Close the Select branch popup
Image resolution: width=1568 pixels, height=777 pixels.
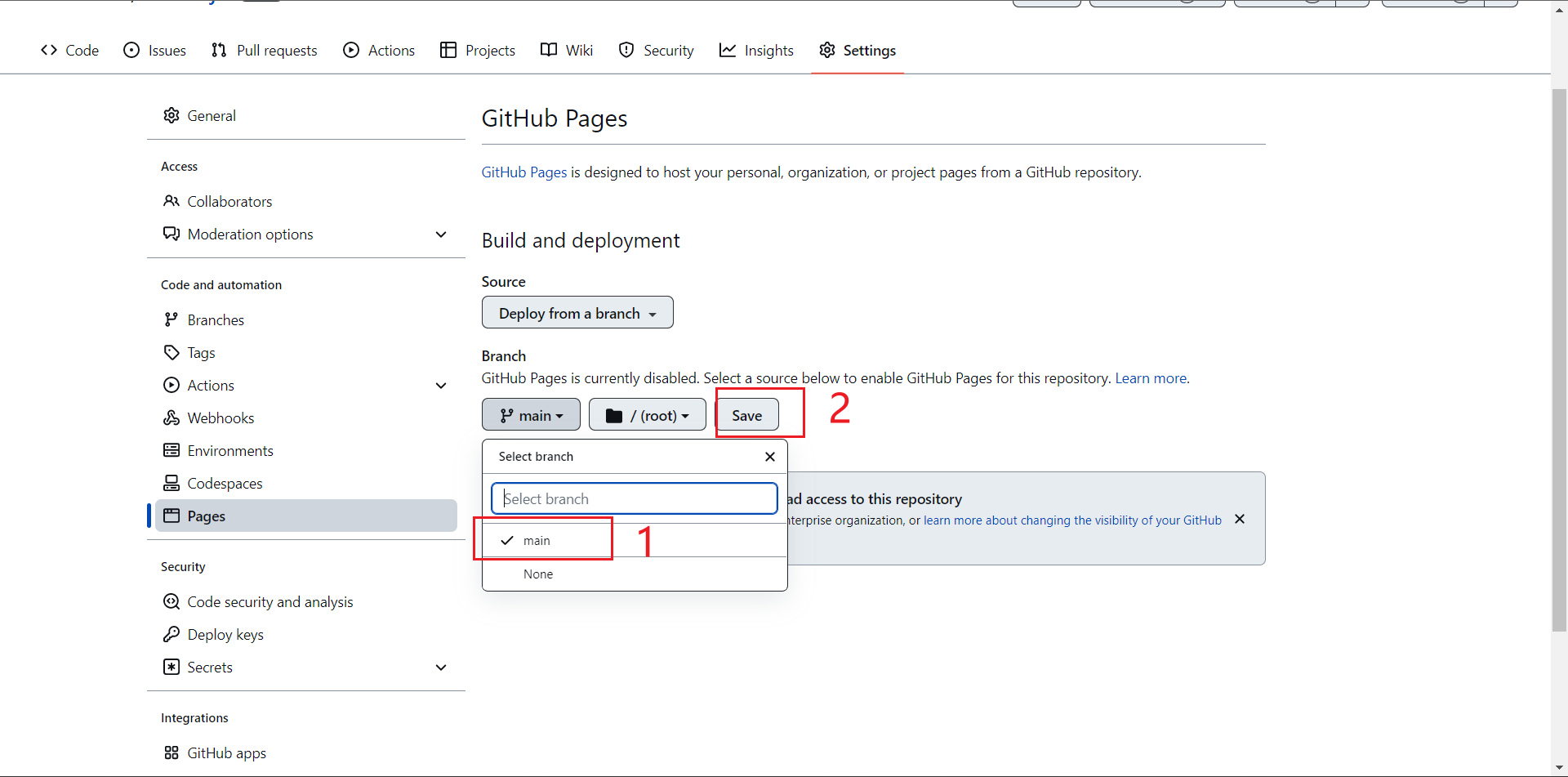(770, 457)
